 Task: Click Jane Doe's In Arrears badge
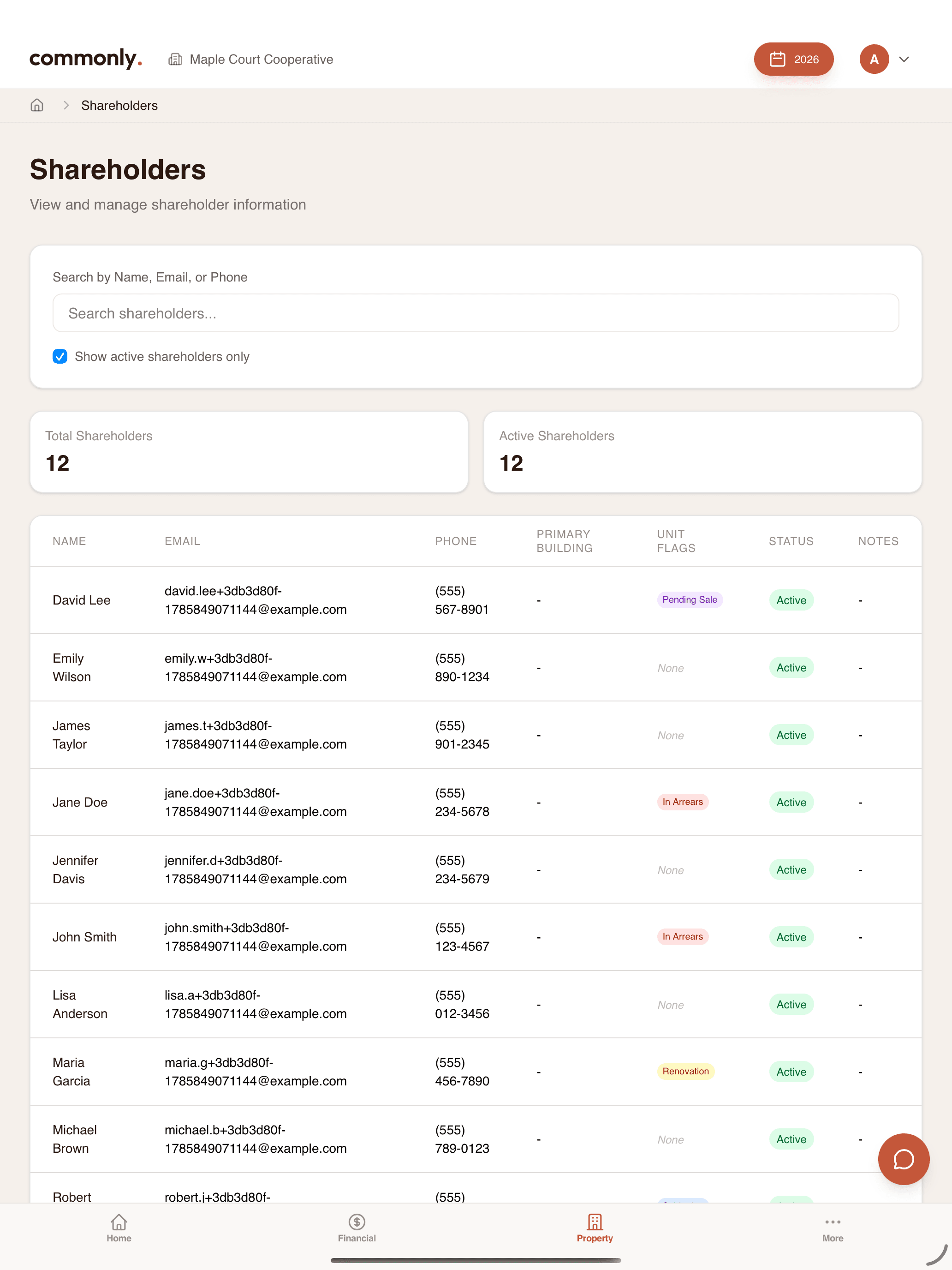point(682,802)
